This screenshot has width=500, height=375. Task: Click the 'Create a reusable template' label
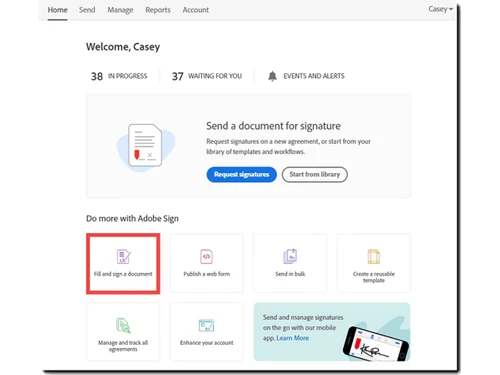374,277
